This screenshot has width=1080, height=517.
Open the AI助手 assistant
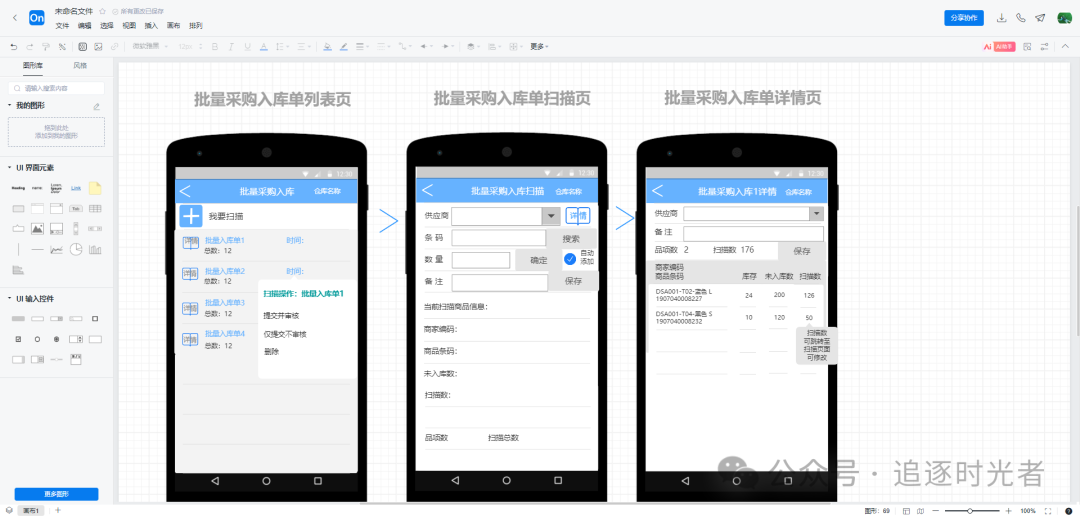(x=999, y=47)
